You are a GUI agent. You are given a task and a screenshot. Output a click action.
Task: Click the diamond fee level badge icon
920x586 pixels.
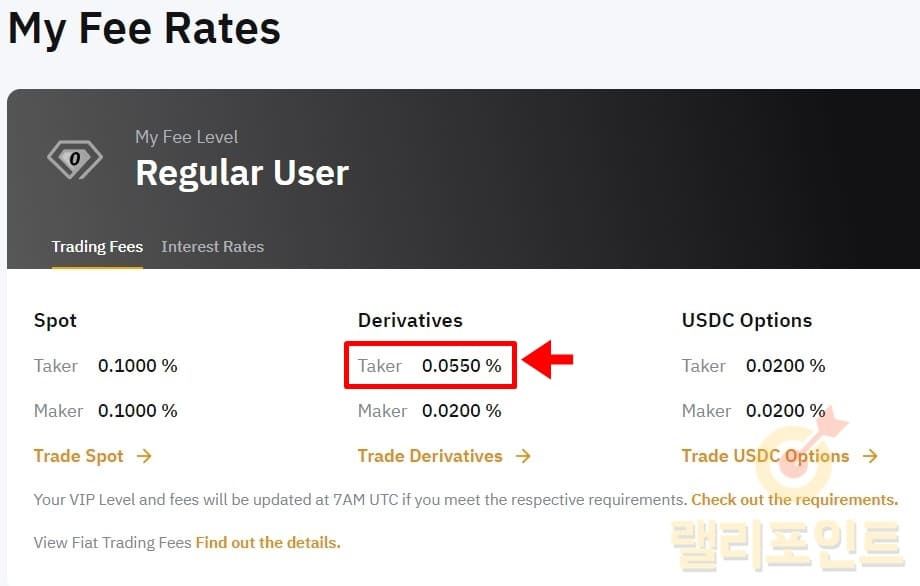[x=74, y=160]
